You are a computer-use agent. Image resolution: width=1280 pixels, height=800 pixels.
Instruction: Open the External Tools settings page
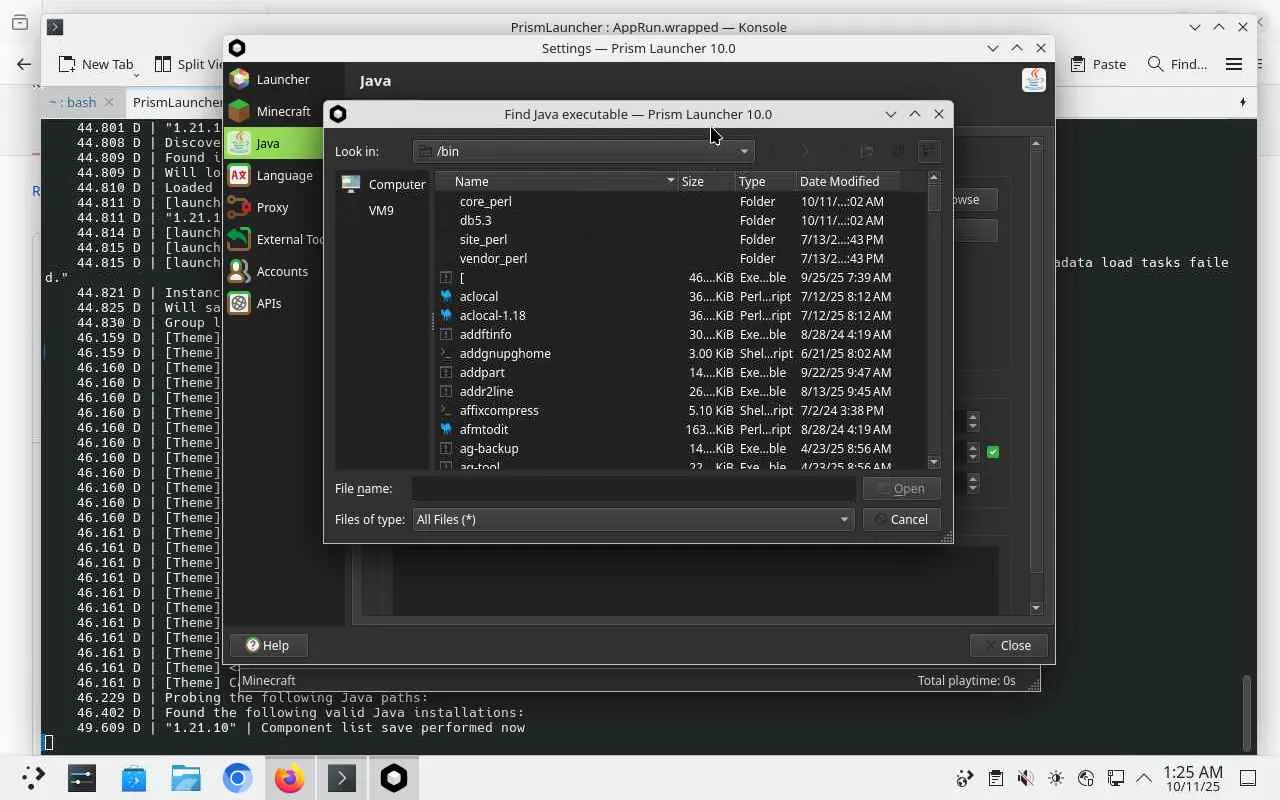[275, 239]
